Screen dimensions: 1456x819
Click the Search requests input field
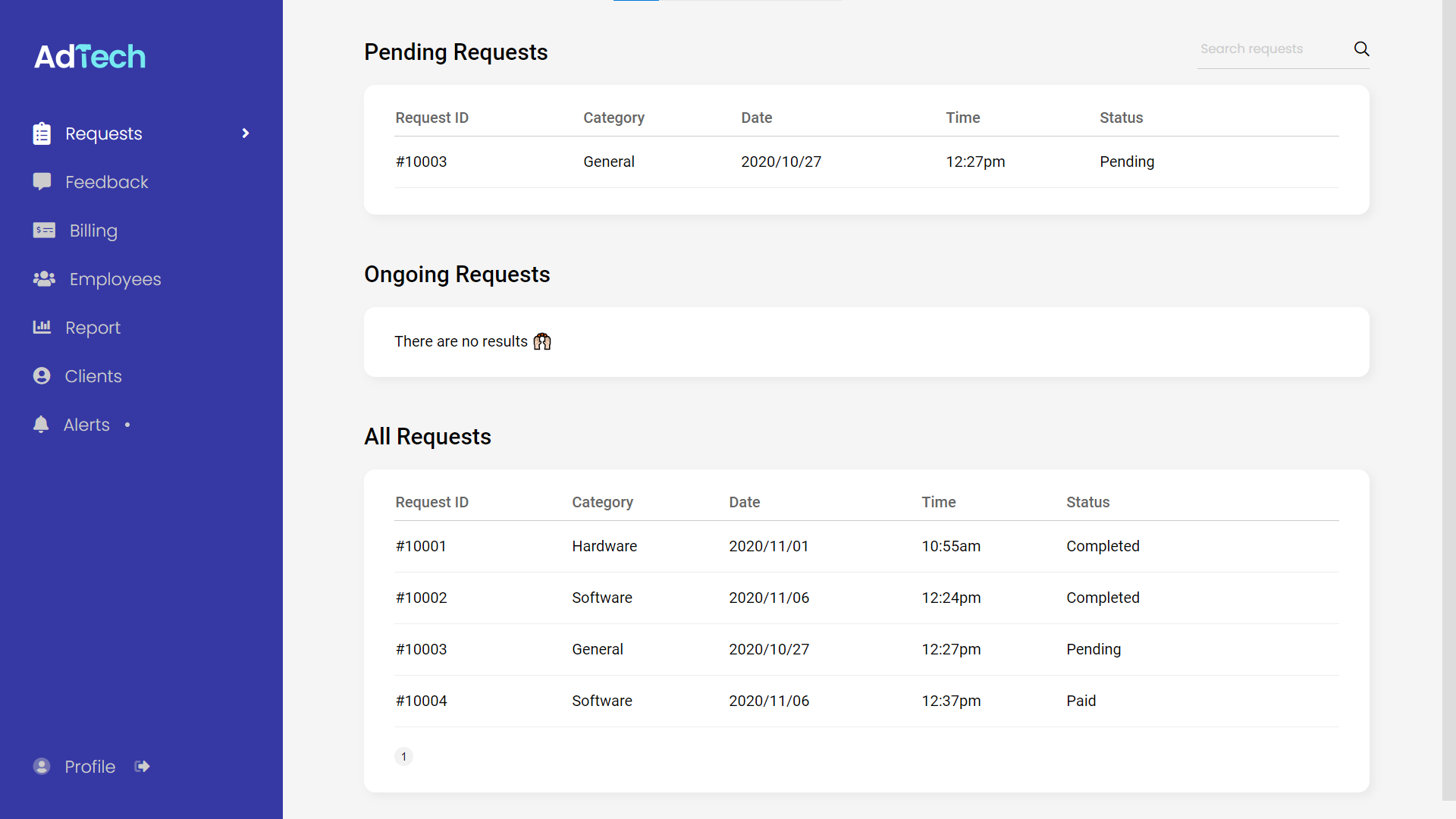pos(1270,49)
